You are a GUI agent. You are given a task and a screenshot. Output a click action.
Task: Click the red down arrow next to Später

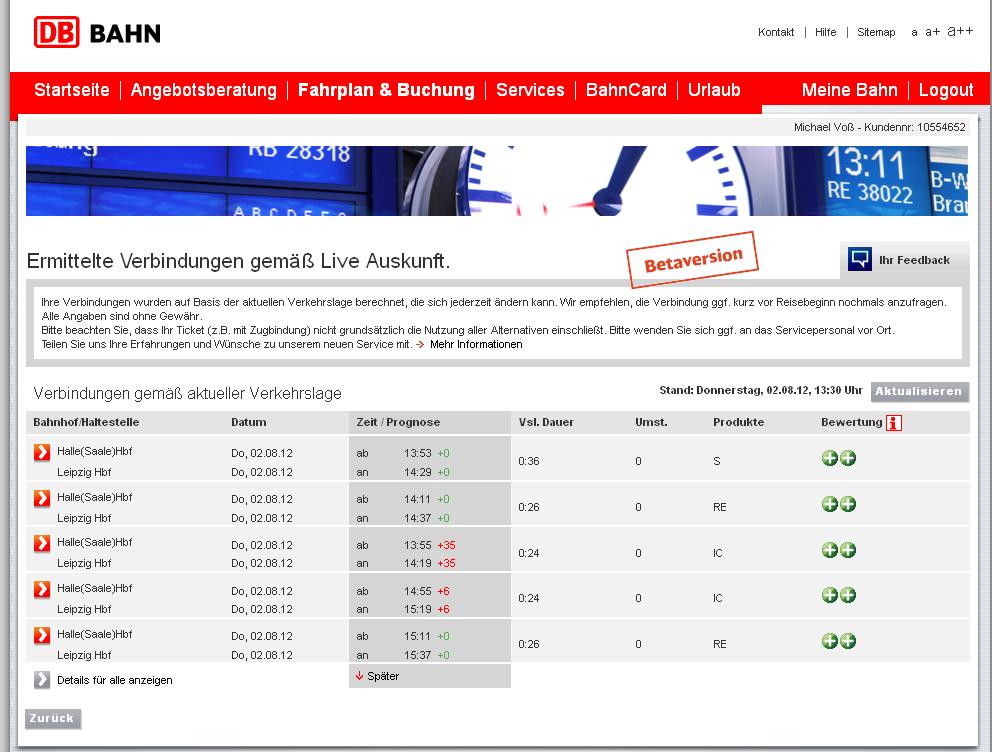[x=359, y=676]
